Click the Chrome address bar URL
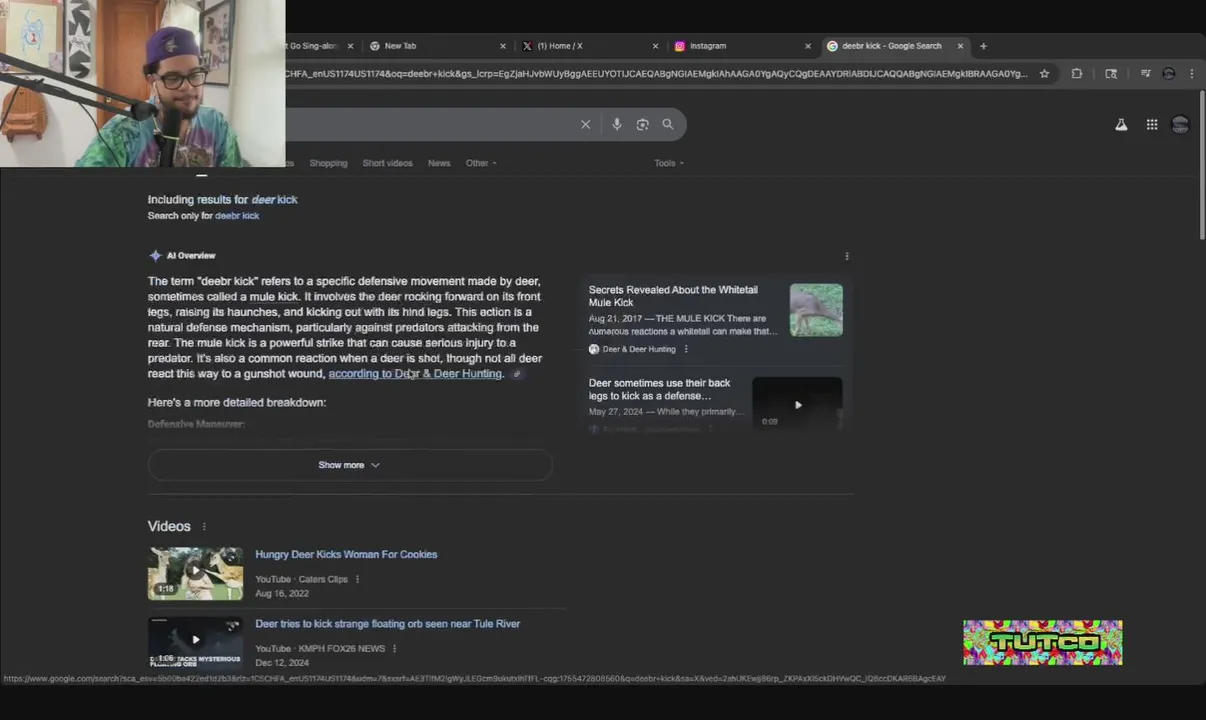 655,73
